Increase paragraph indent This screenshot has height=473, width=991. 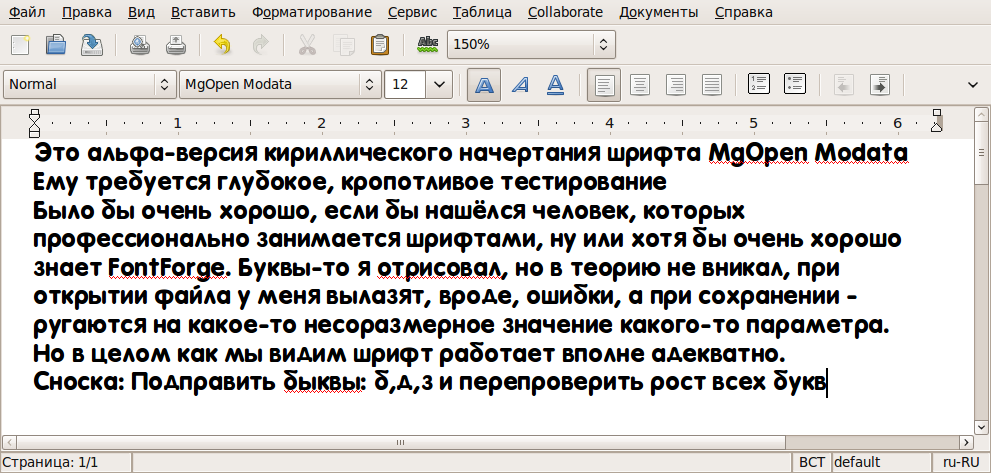coord(880,85)
